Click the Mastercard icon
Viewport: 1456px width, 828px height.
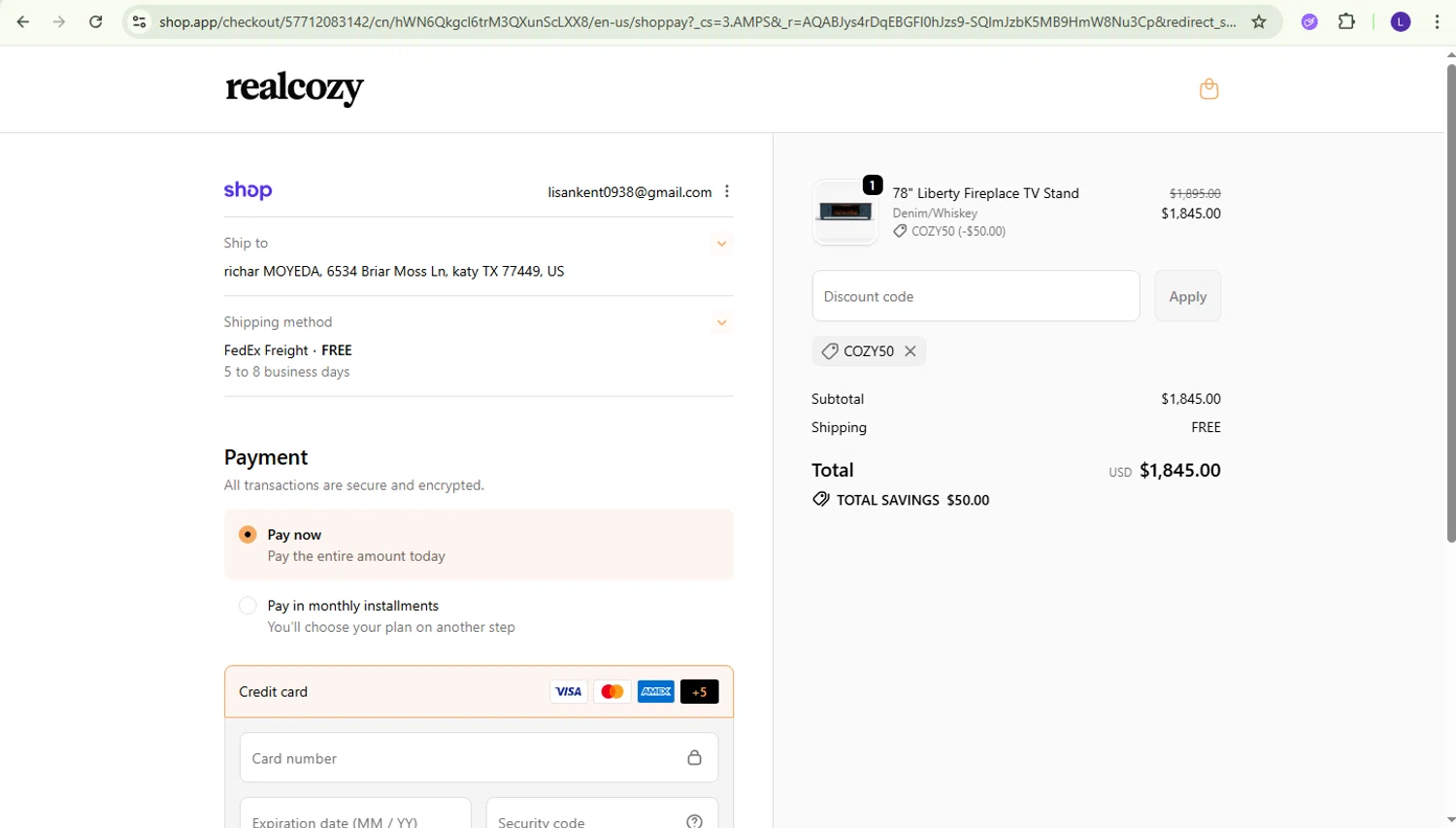coord(612,691)
